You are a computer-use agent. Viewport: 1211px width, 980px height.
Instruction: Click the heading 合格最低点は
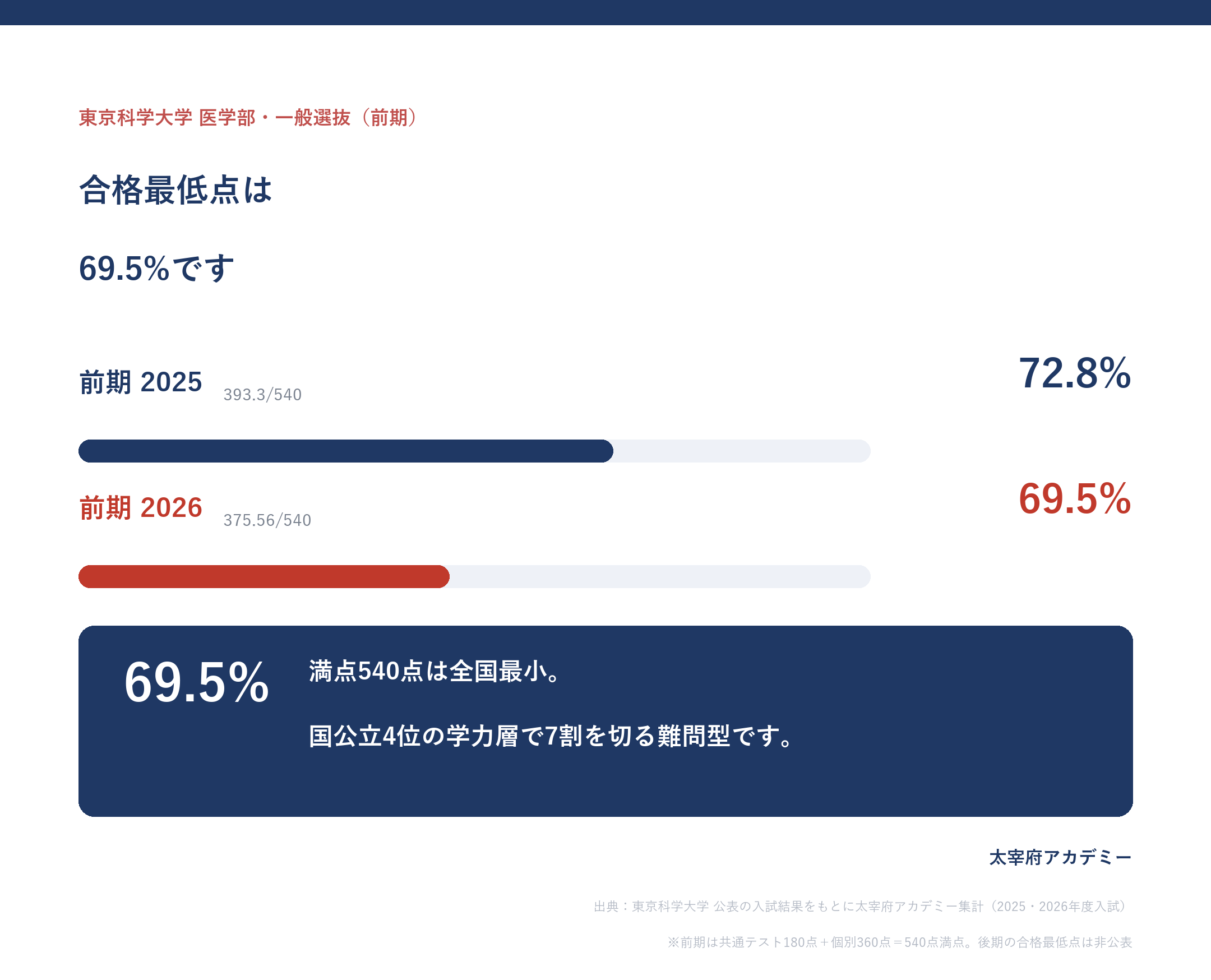tap(175, 189)
